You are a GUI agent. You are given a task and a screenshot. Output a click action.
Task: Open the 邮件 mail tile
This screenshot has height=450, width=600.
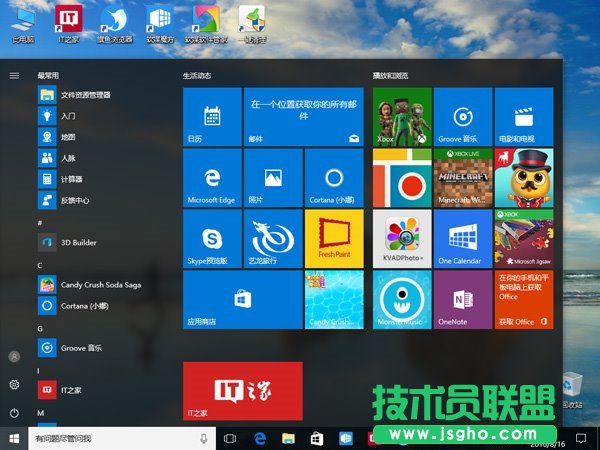point(303,117)
